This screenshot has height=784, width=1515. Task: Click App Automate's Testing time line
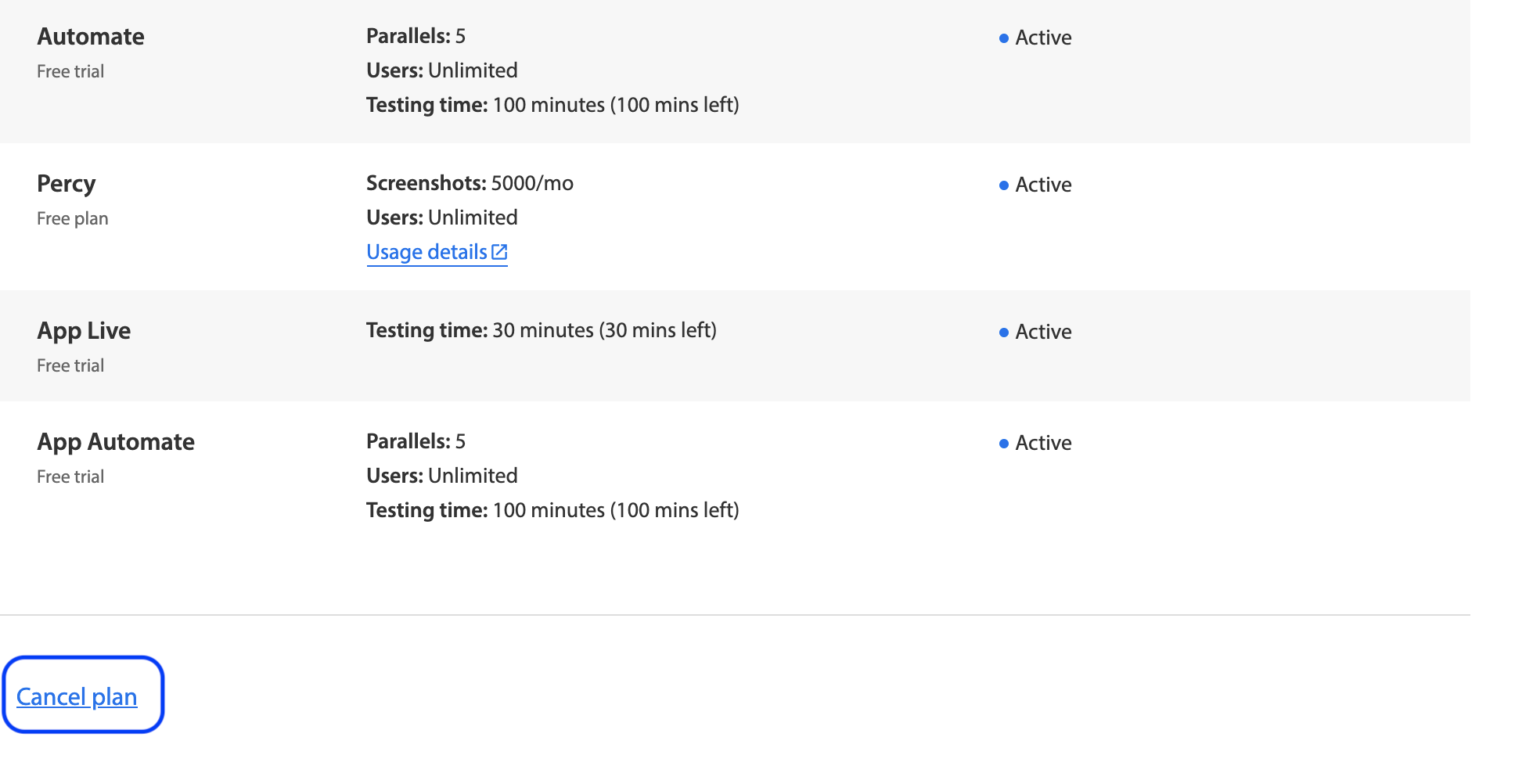[552, 510]
